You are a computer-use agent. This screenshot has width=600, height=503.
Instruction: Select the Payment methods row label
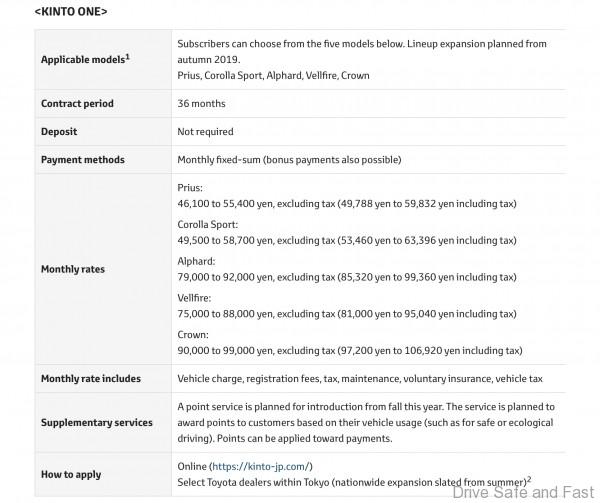pos(81,159)
